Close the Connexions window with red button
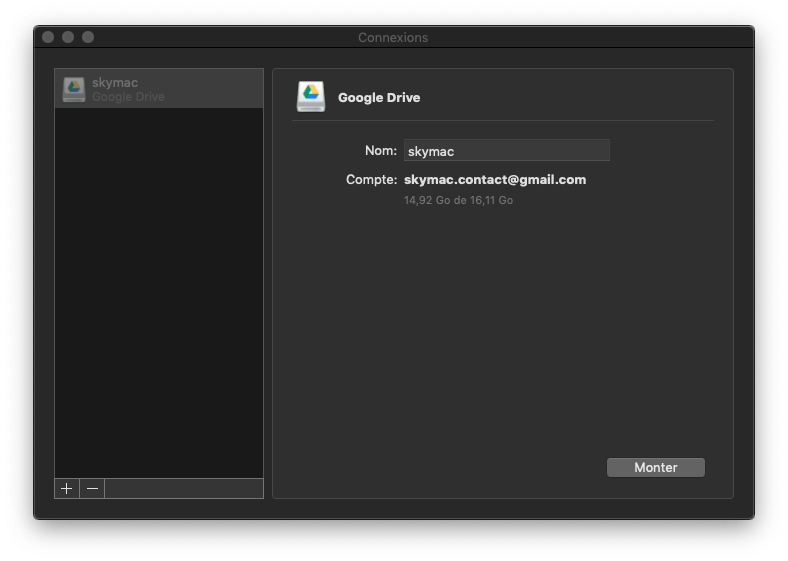This screenshot has height=561, width=788. coord(48,37)
